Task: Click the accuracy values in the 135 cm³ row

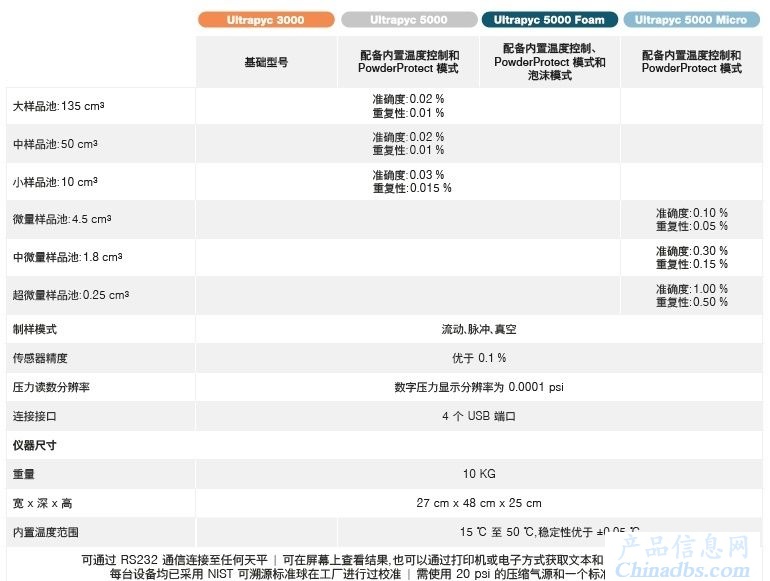Action: [x=408, y=106]
